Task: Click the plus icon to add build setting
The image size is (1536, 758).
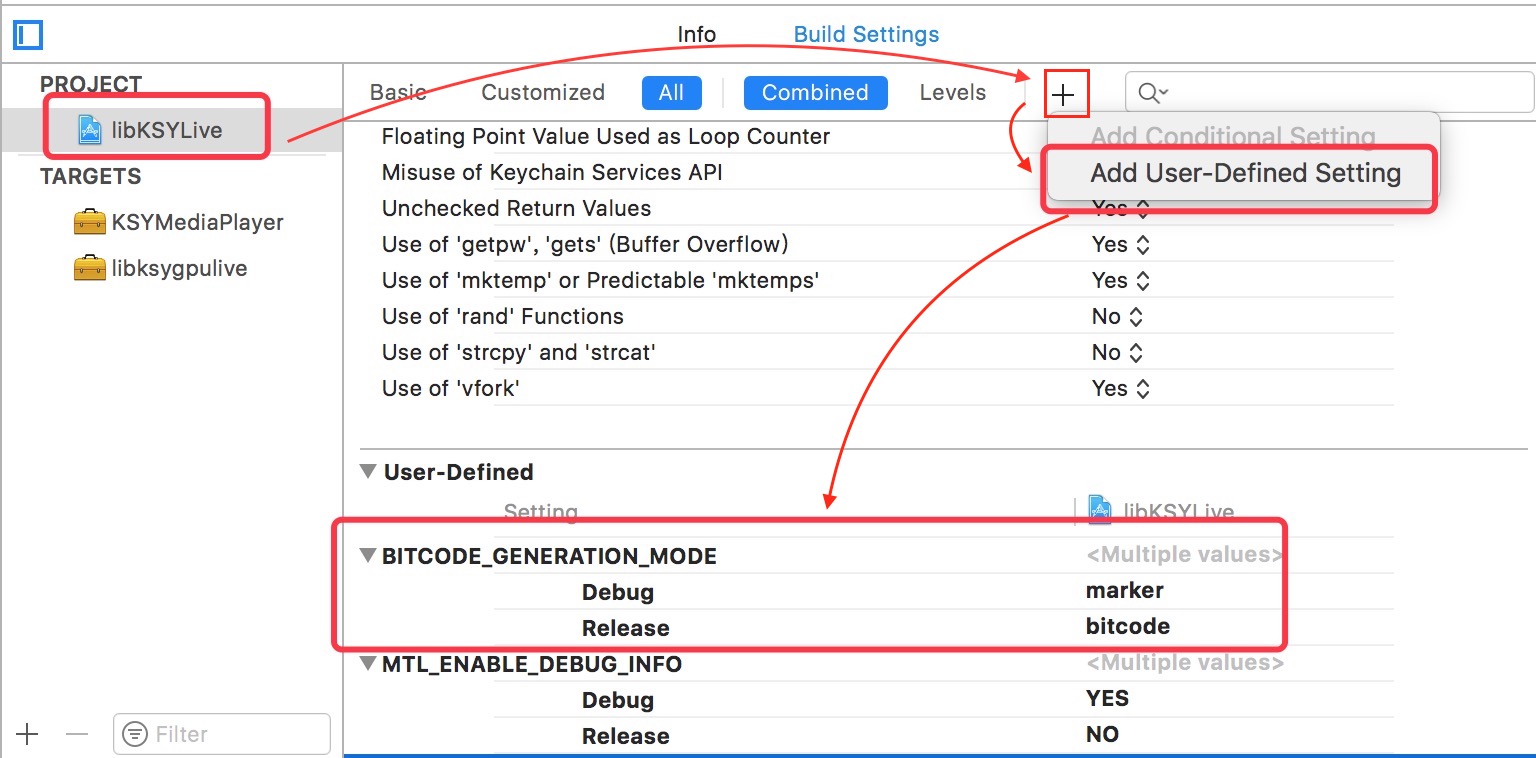Action: coord(1064,94)
